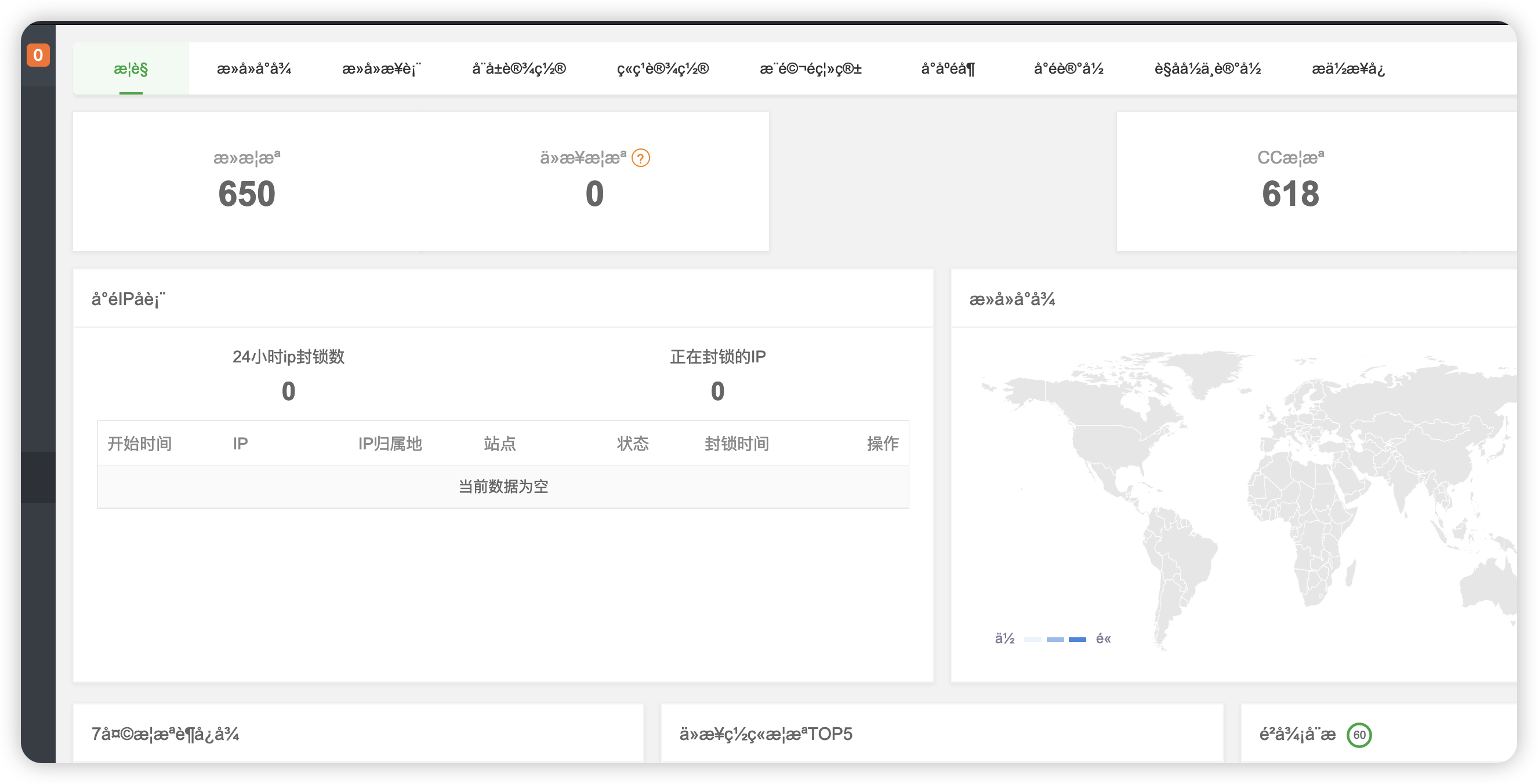This screenshot has height=784, width=1538.
Task: Click the darkest blue map legend swatch
Action: pos(1077,640)
